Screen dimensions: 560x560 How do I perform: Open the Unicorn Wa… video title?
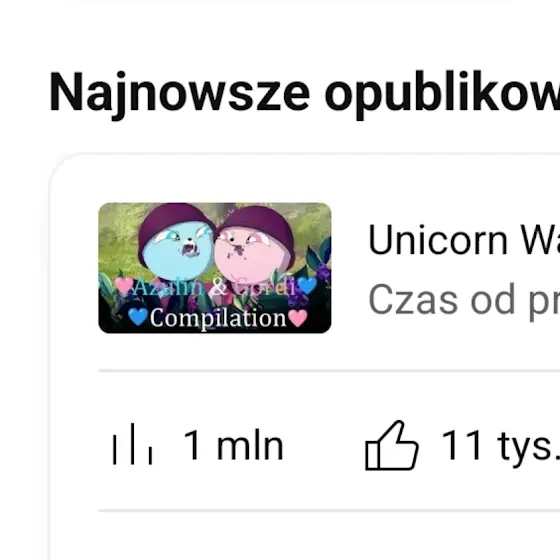[x=464, y=240]
